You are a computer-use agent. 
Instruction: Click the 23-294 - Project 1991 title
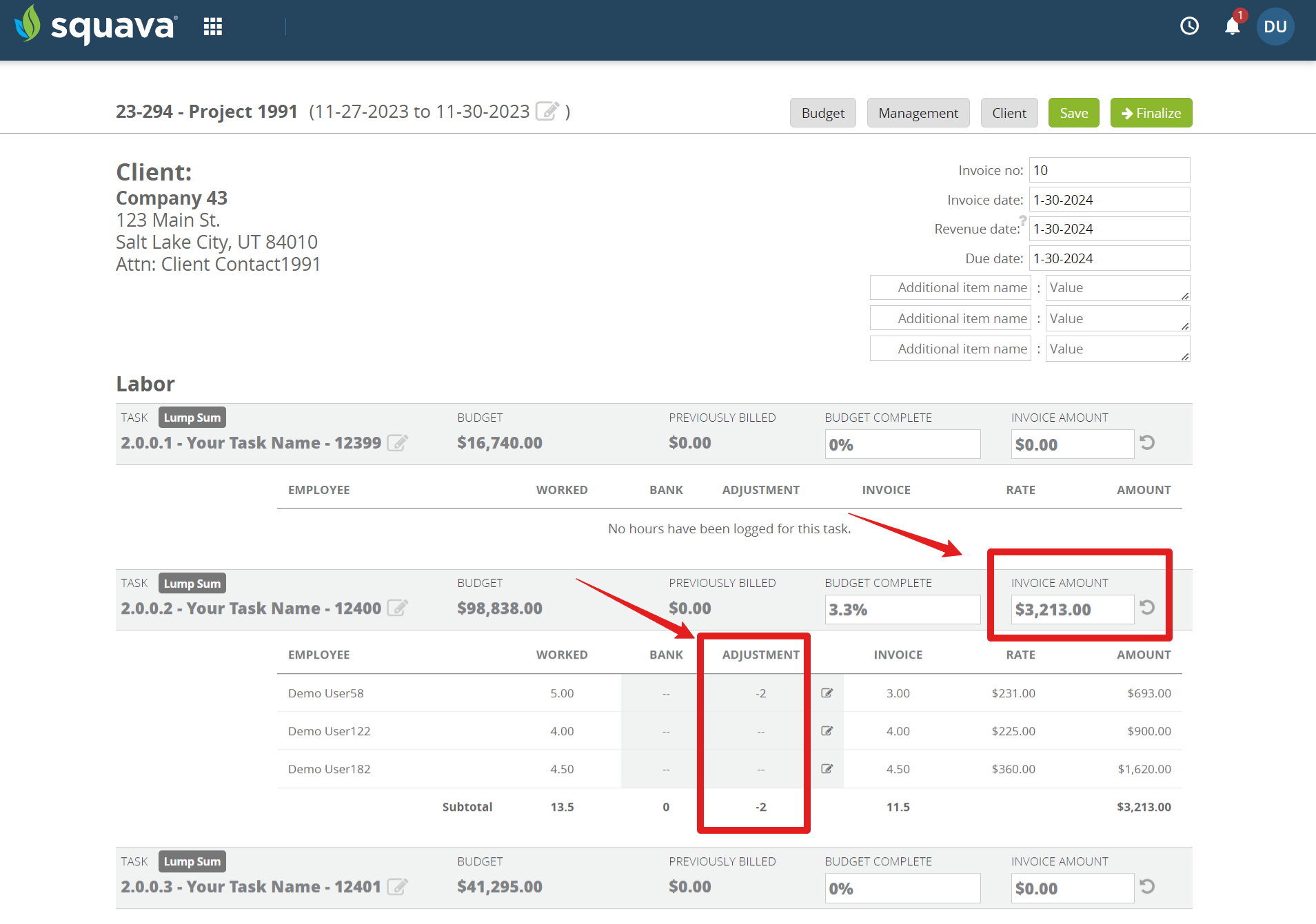pyautogui.click(x=207, y=112)
